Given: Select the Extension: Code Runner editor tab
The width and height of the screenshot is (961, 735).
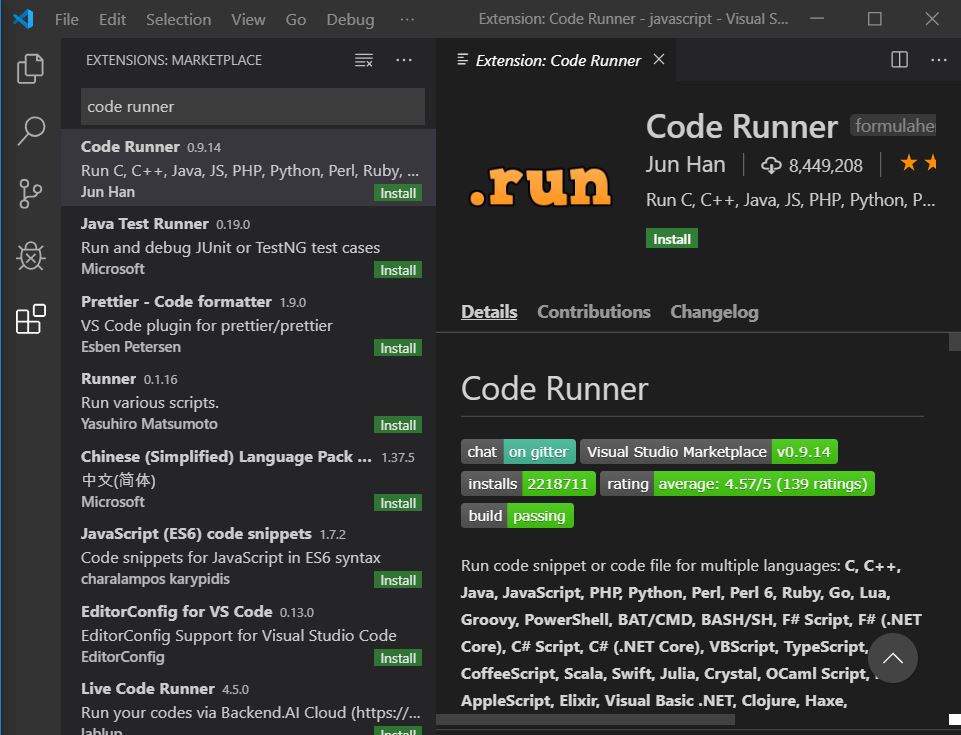Looking at the screenshot, I should 556,60.
